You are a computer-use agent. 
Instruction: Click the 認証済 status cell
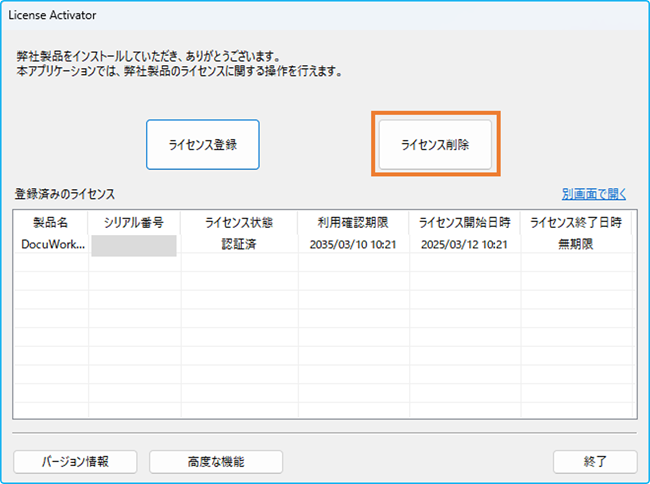tap(239, 244)
